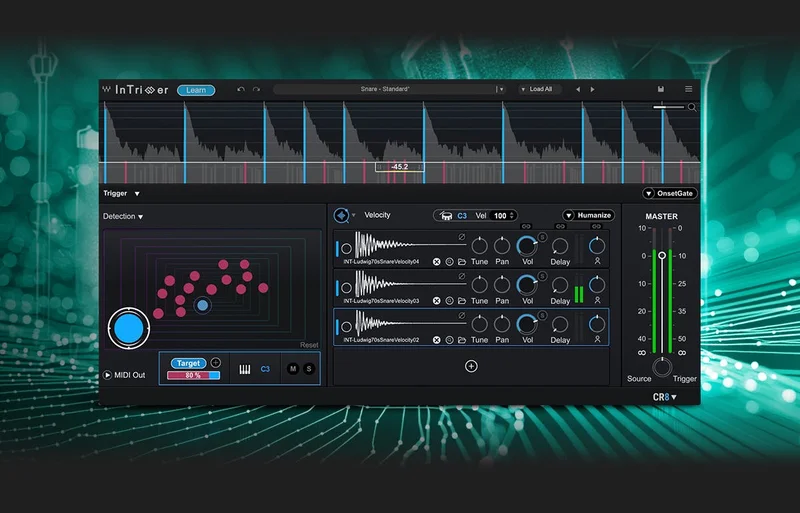
Task: Click circular target icon on Velocity04 row
Action: coord(449,262)
